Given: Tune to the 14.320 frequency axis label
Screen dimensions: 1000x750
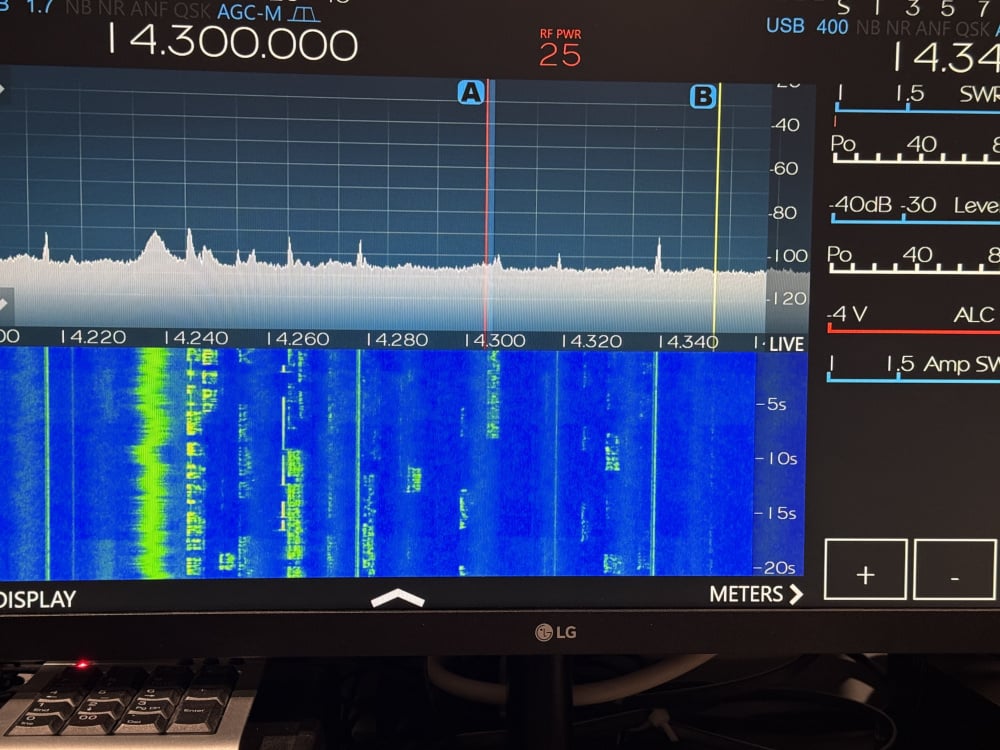Looking at the screenshot, I should point(591,341).
